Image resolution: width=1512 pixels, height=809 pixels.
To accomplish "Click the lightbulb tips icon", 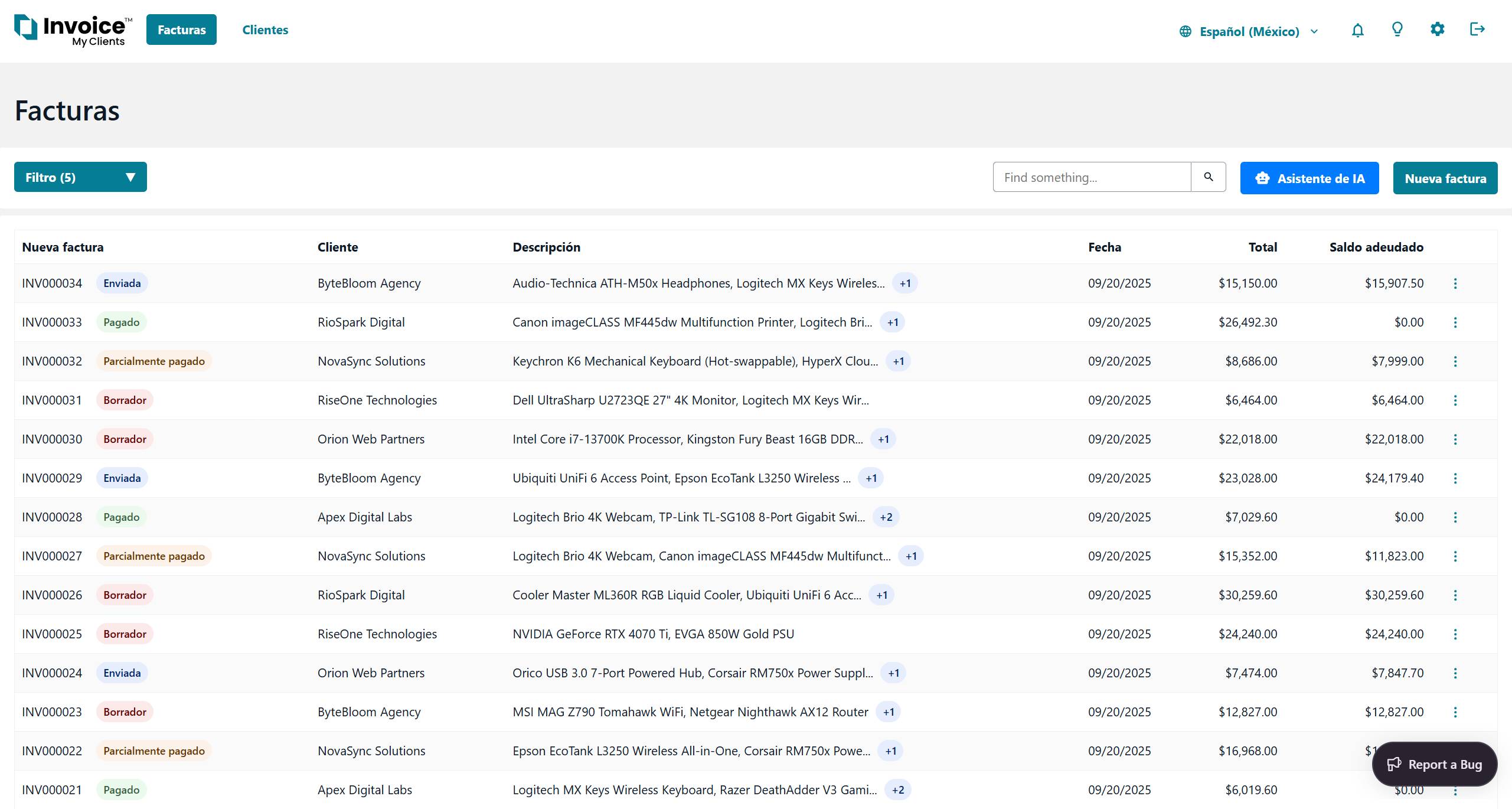I will [1397, 30].
